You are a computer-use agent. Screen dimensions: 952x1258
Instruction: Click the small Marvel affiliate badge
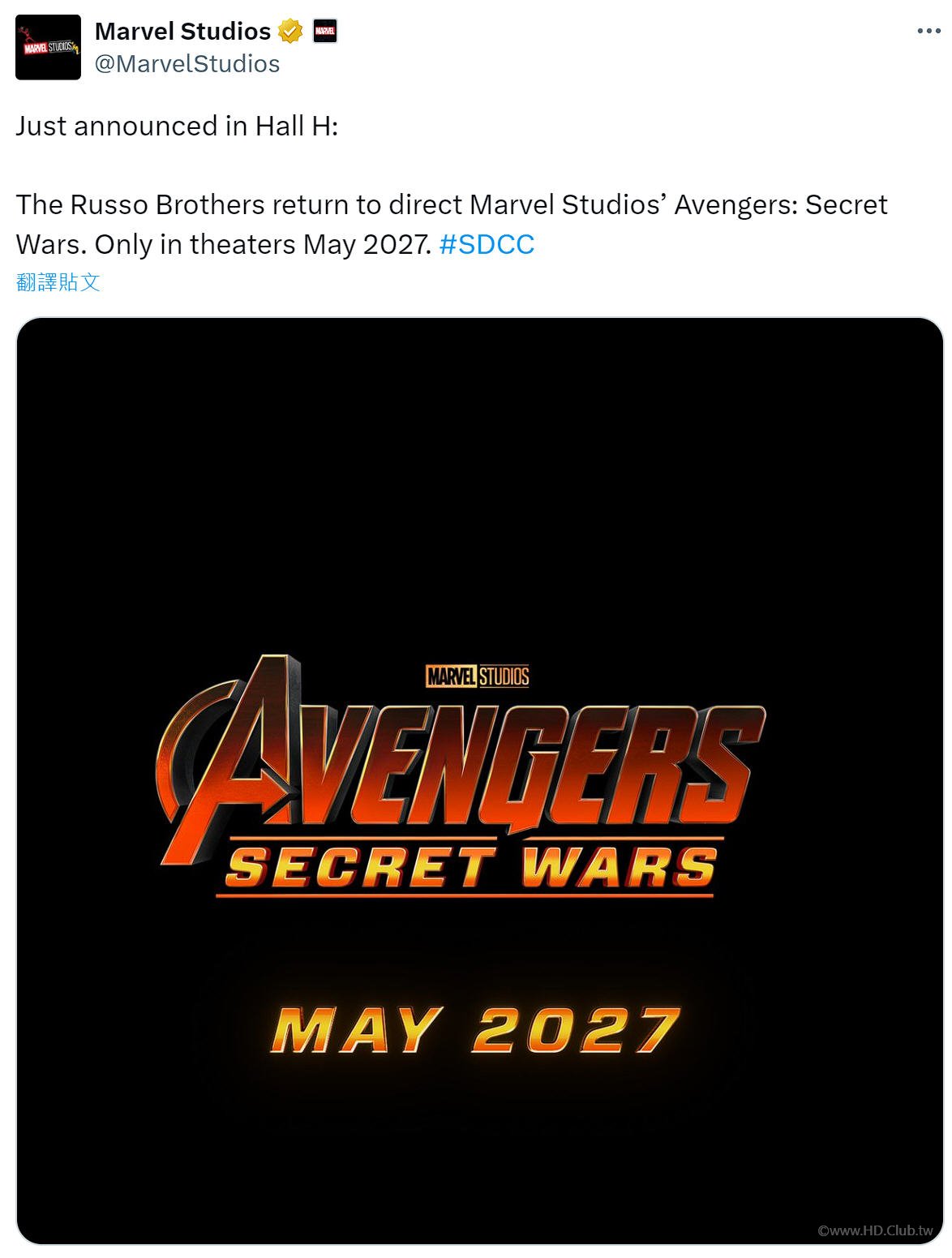(325, 32)
